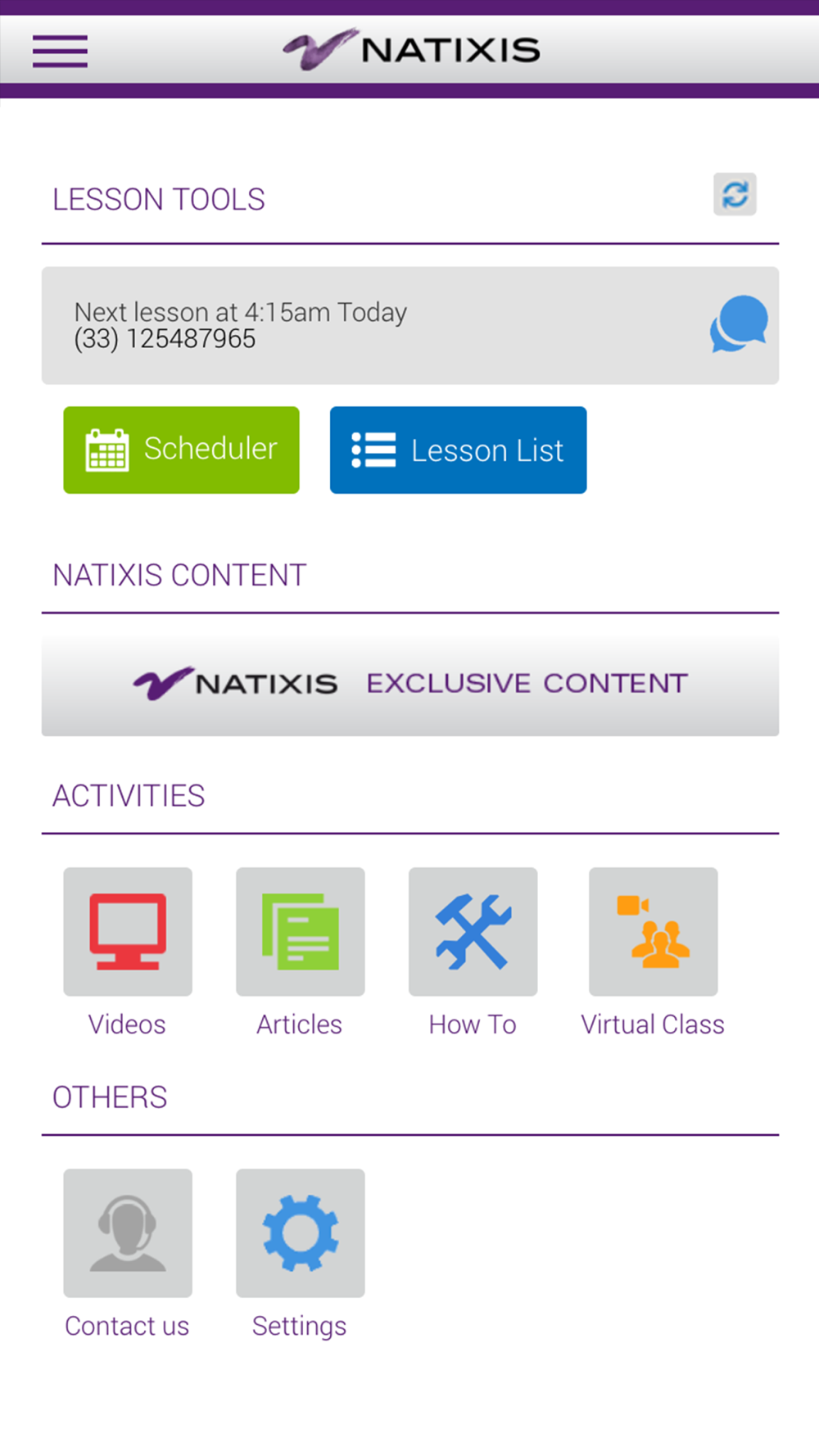Open the Videos activity icon
Screen dimensions: 819x1456
[x=128, y=932]
